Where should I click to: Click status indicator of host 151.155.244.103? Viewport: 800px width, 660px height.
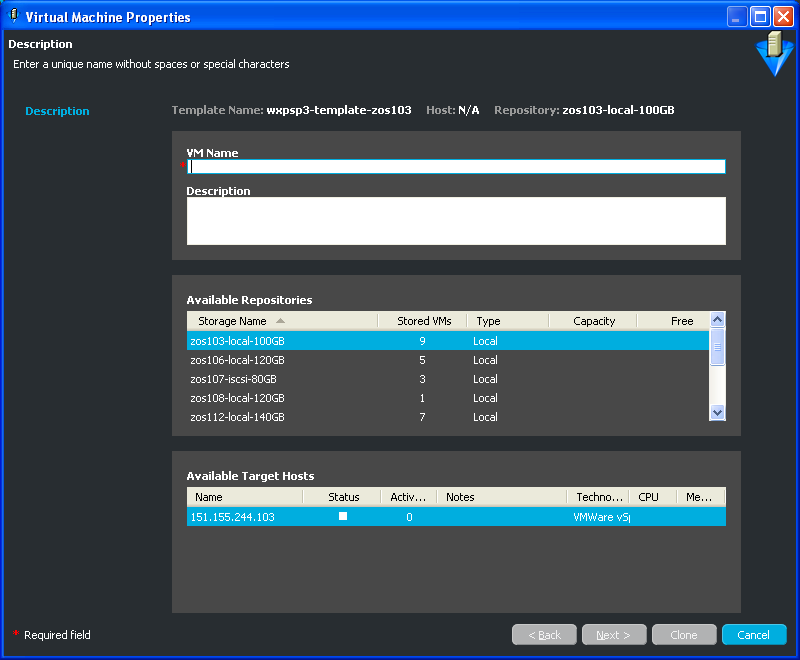[343, 516]
